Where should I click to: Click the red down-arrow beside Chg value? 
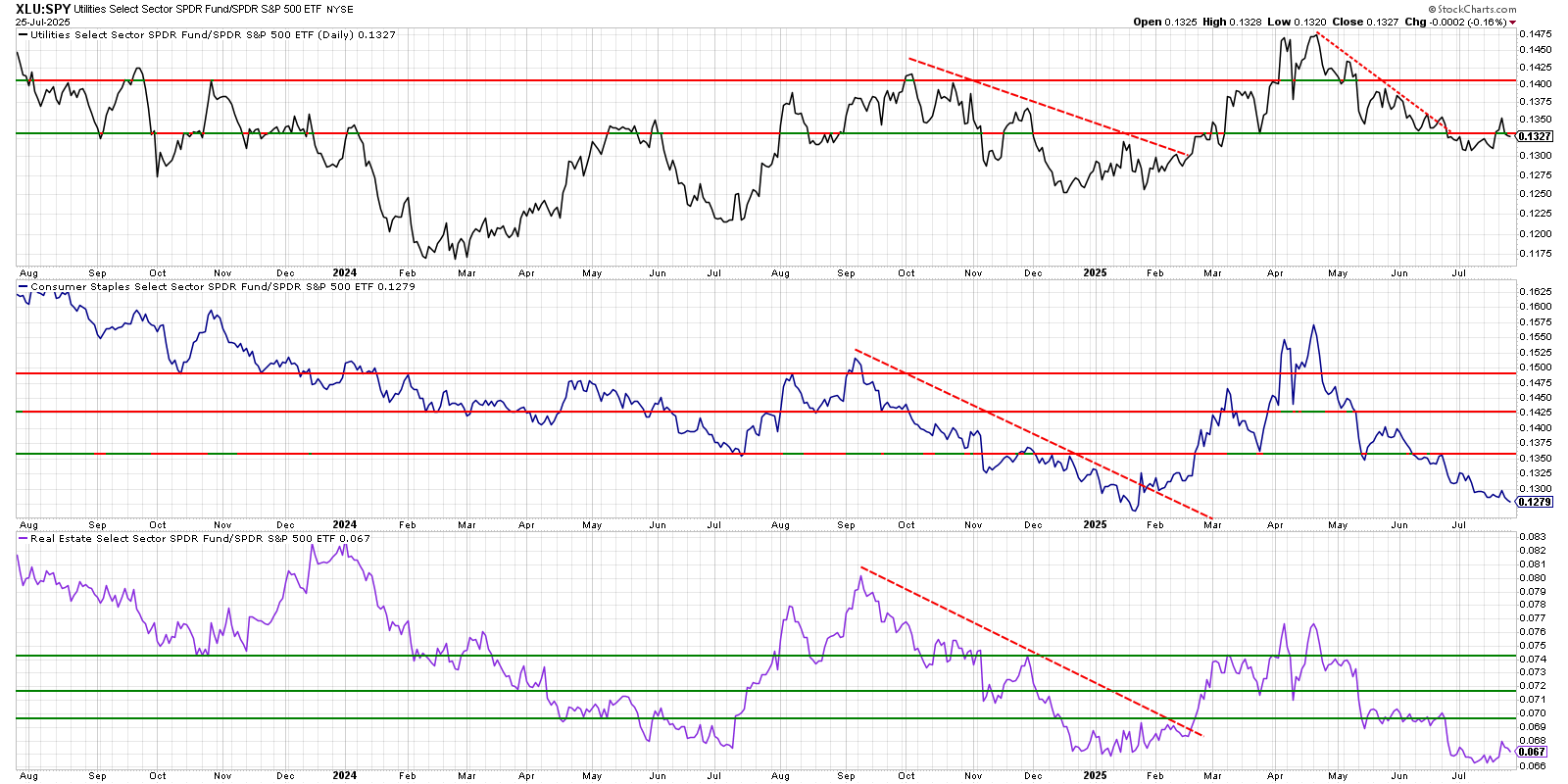coord(1513,23)
